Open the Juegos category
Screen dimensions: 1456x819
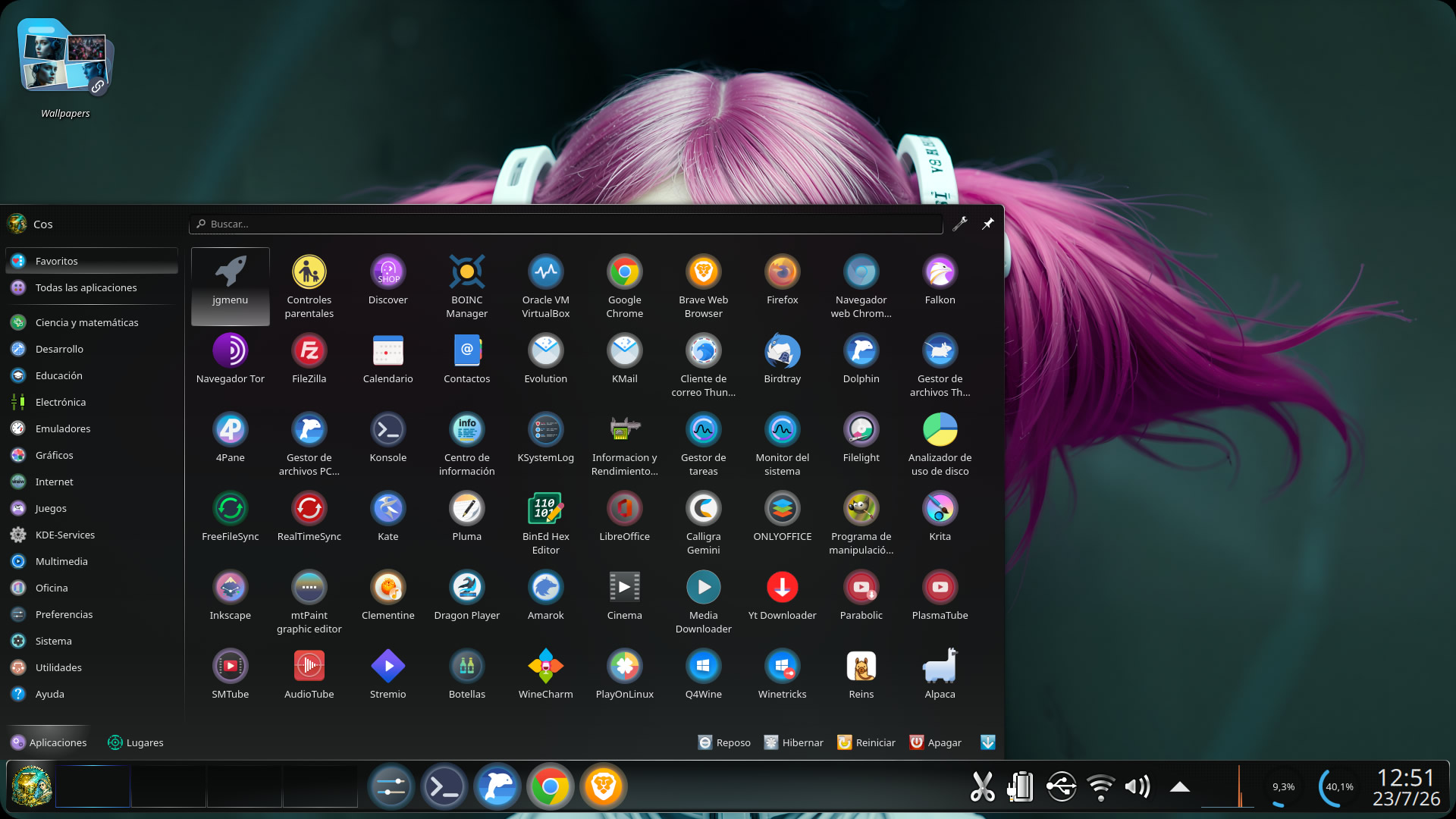click(x=93, y=508)
